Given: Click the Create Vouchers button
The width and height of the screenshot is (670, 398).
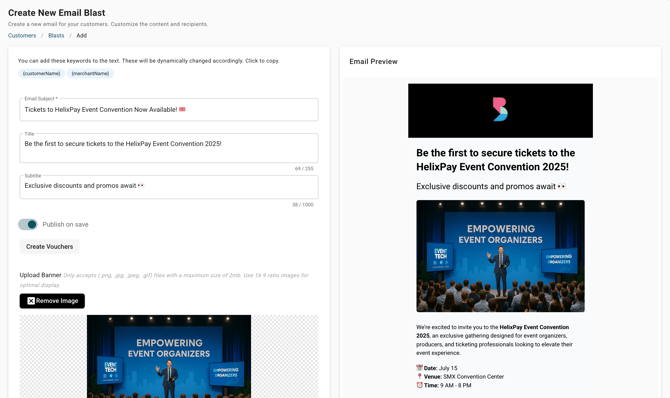Looking at the screenshot, I should coord(50,247).
